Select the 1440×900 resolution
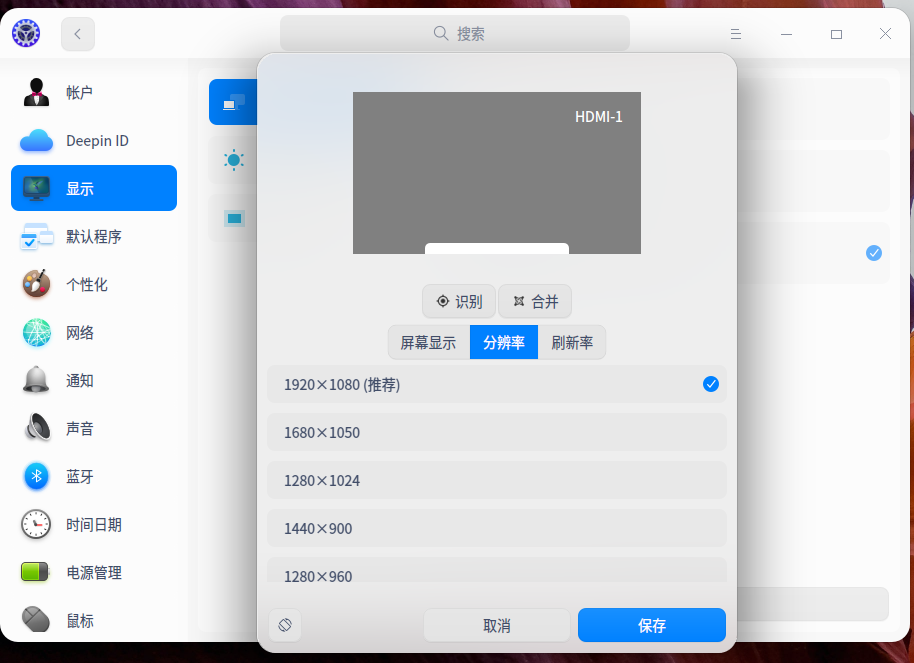914x663 pixels. tap(496, 528)
